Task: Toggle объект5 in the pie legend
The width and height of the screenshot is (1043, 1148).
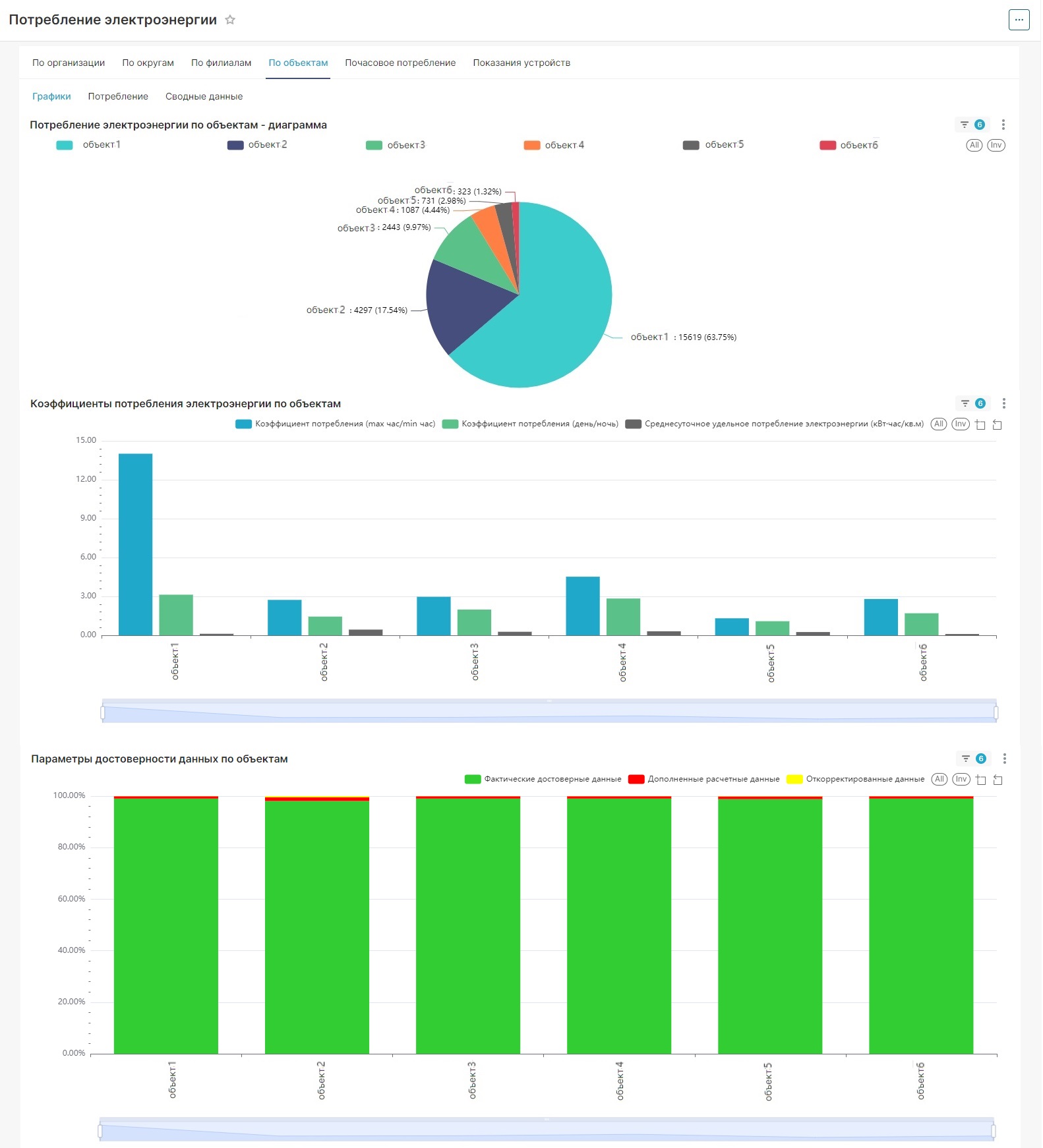Action: click(714, 145)
